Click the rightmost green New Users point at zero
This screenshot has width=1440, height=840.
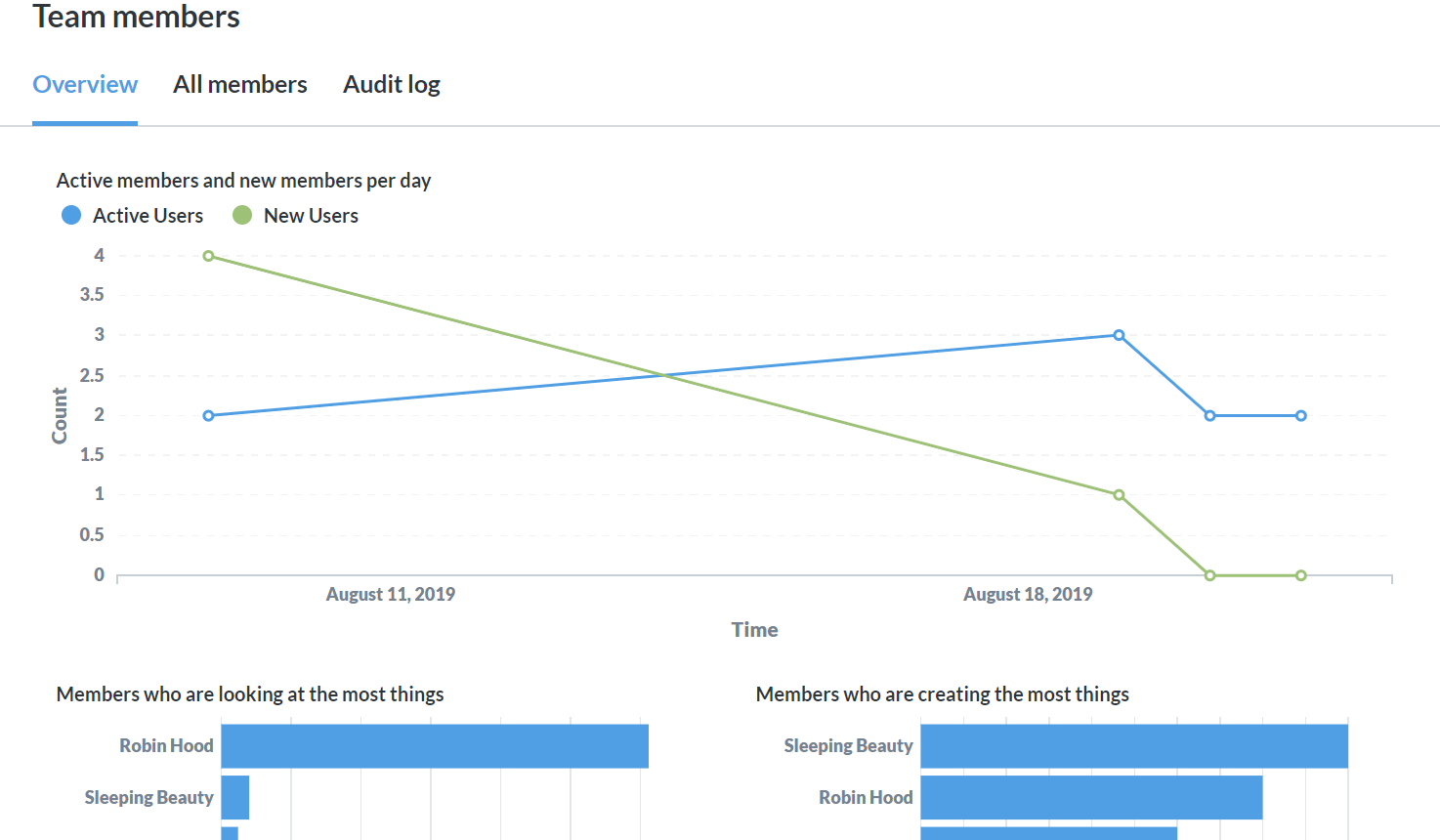coord(1300,575)
